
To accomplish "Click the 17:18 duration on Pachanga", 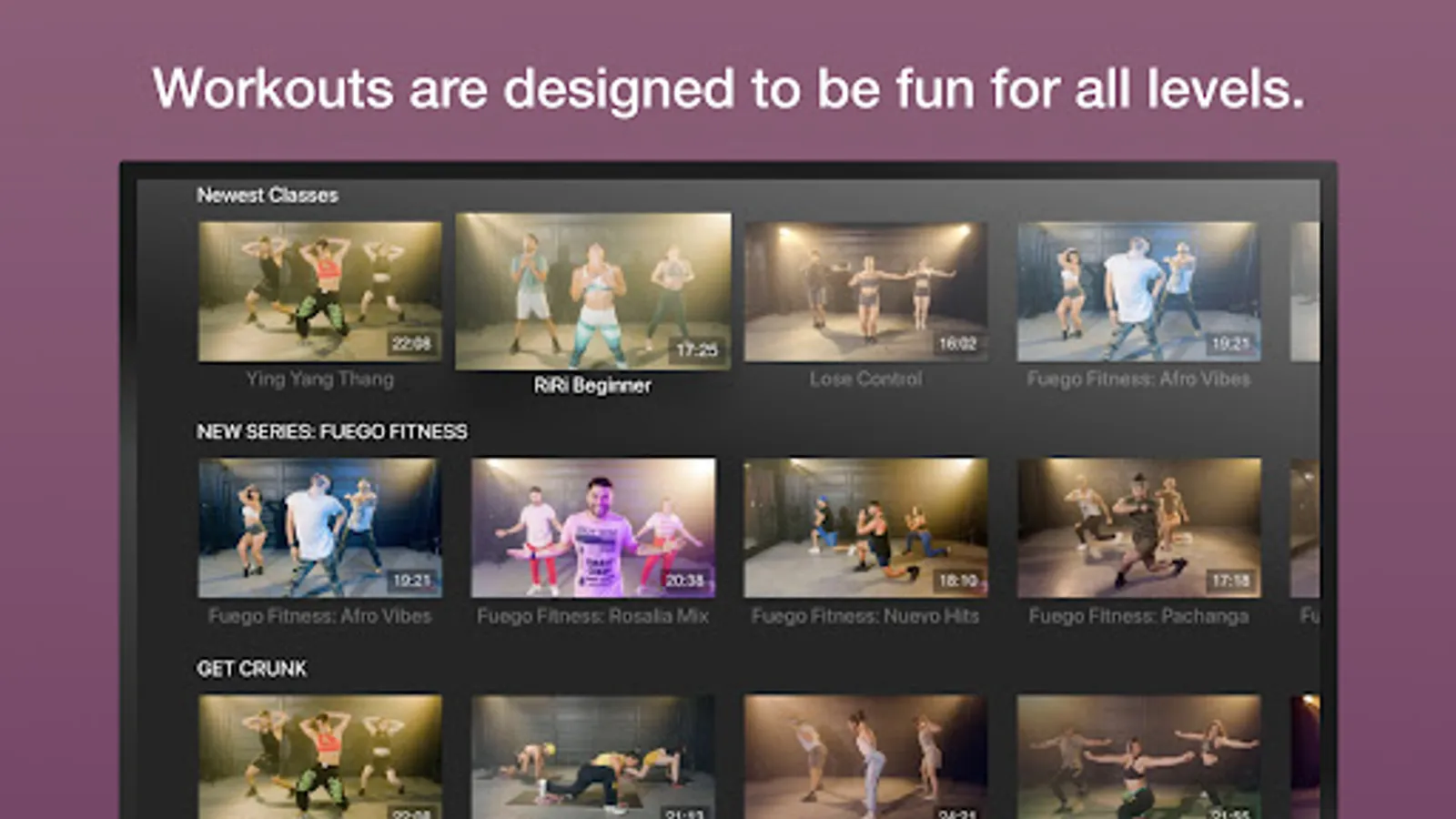I will click(1230, 580).
